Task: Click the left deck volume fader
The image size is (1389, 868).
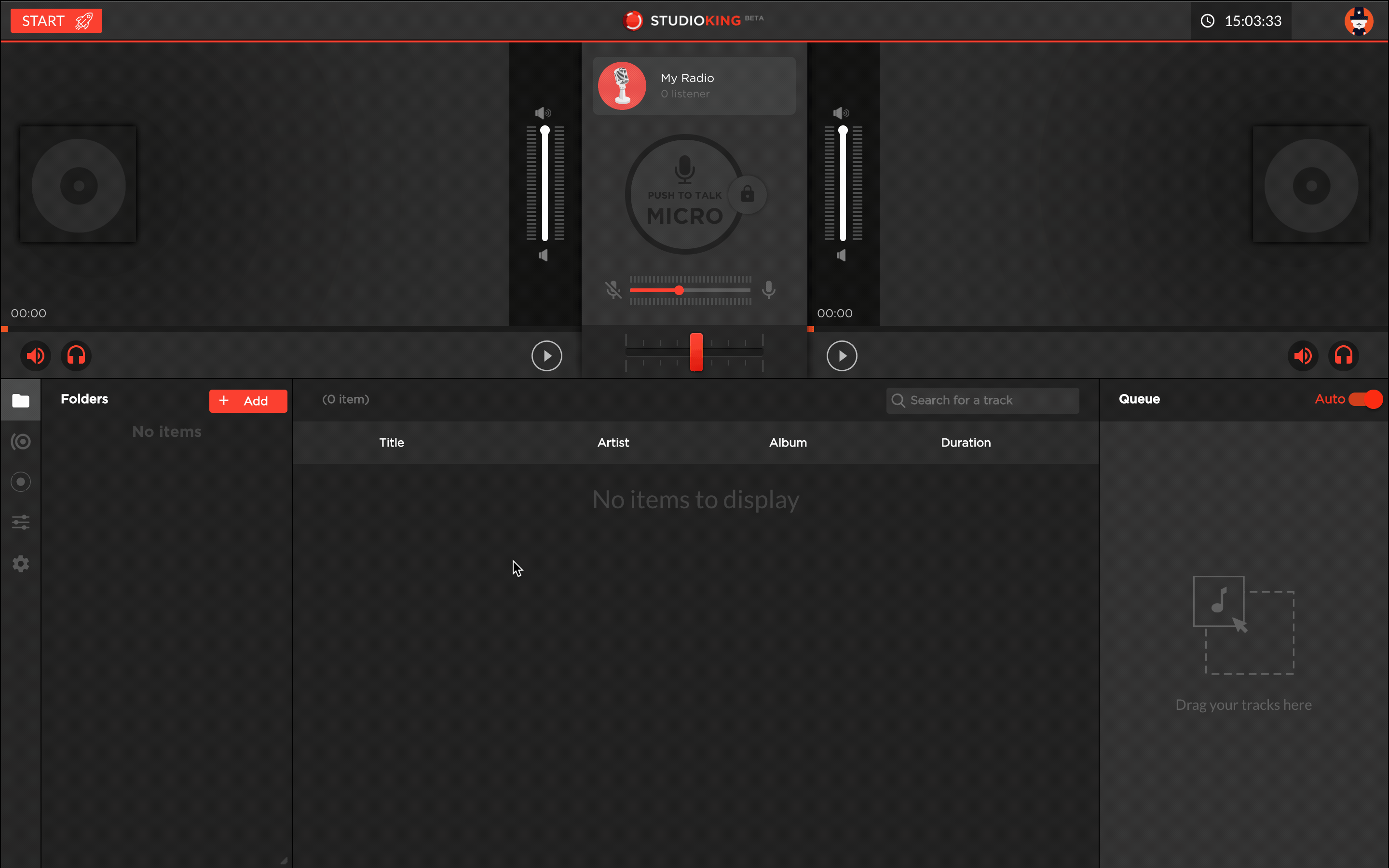Action: (545, 184)
